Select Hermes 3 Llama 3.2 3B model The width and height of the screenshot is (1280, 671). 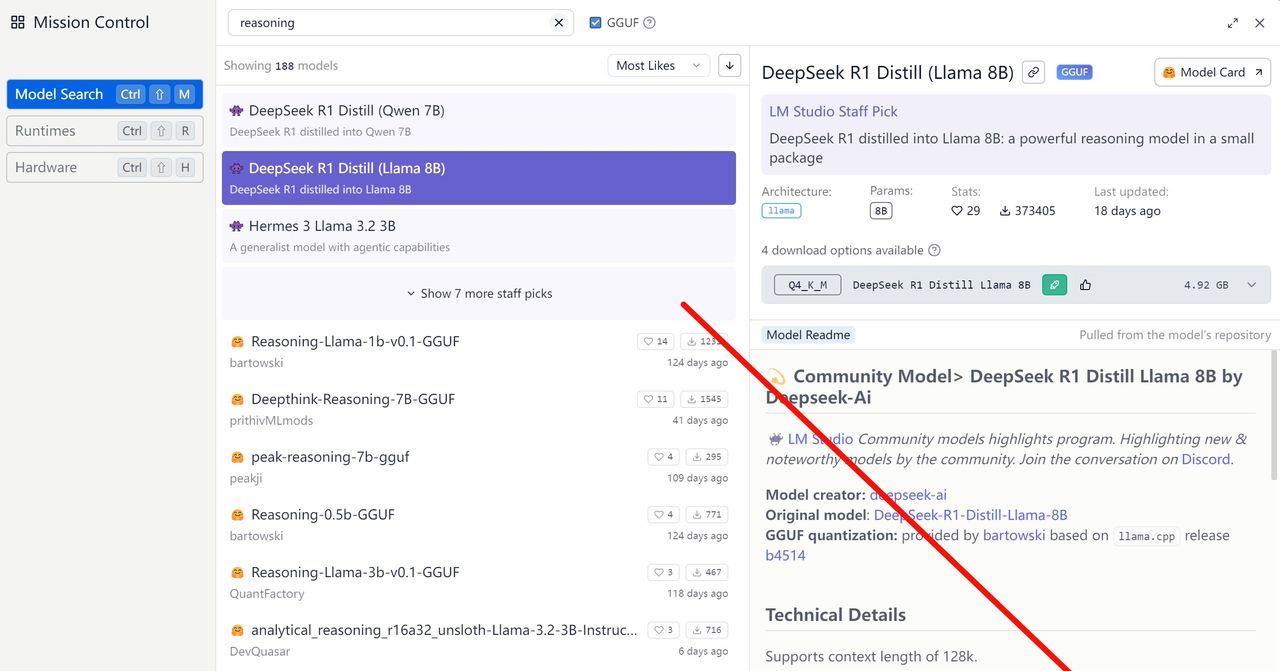point(479,236)
